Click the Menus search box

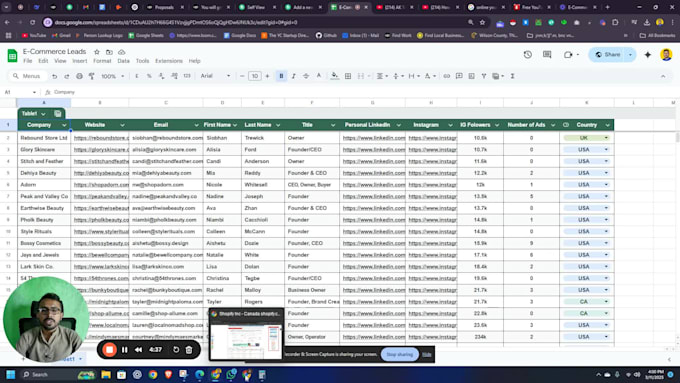click(x=28, y=76)
